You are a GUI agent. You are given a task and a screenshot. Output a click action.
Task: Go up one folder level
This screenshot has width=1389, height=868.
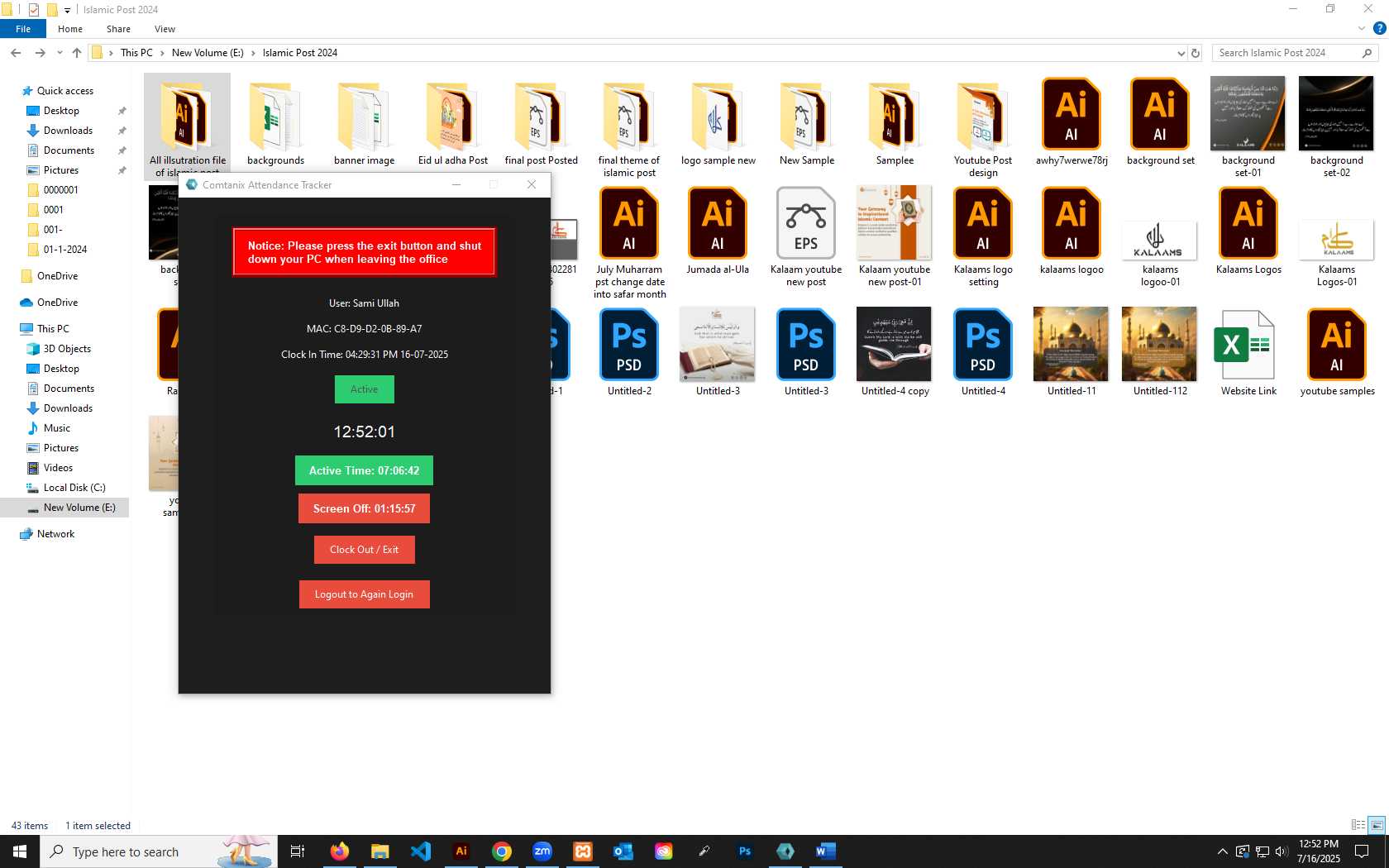coord(77,53)
